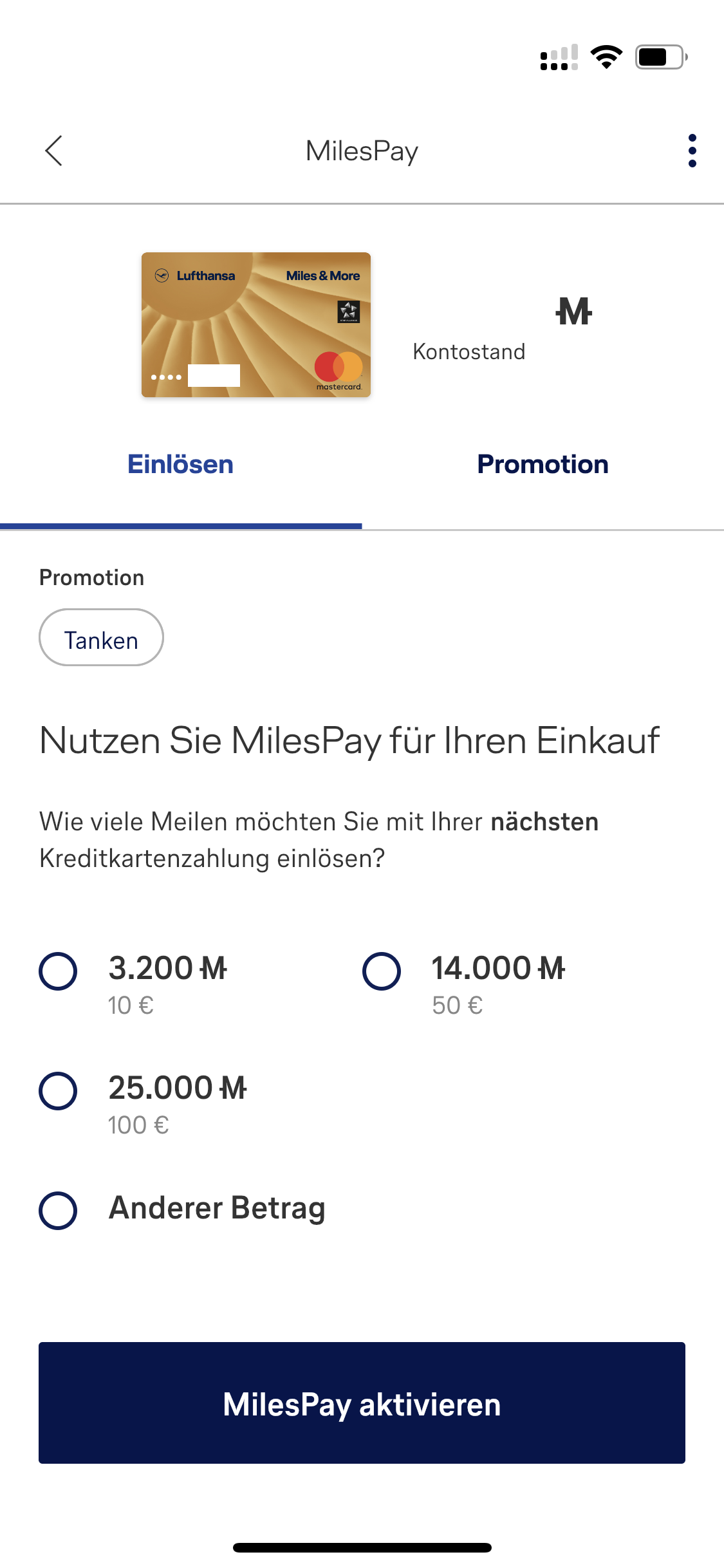Select the 14.000 miles radio option
This screenshot has width=724, height=1568.
pyautogui.click(x=382, y=971)
